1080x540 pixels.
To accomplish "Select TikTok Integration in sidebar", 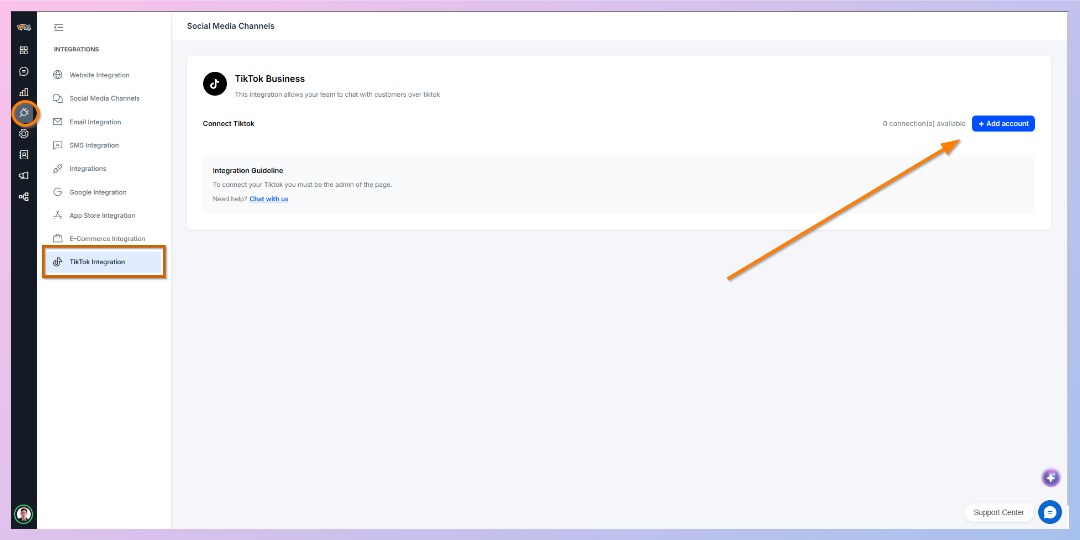I will pos(103,262).
